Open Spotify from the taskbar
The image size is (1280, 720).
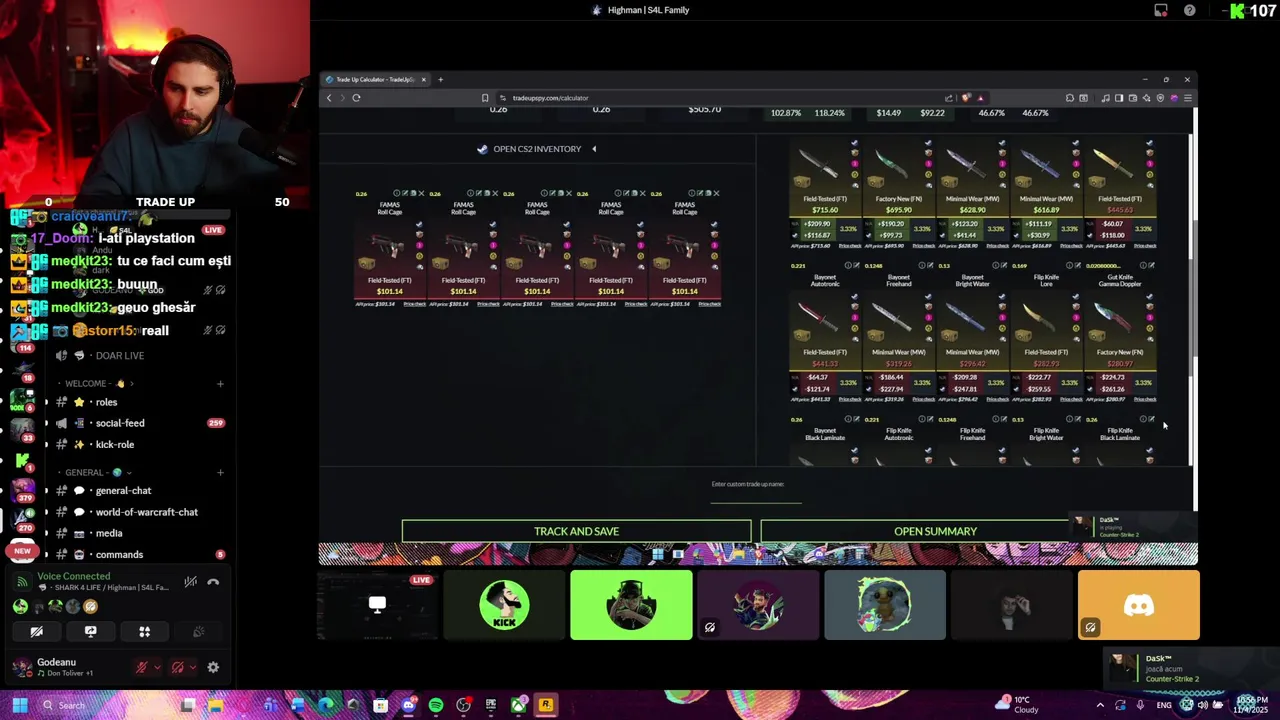coord(436,705)
